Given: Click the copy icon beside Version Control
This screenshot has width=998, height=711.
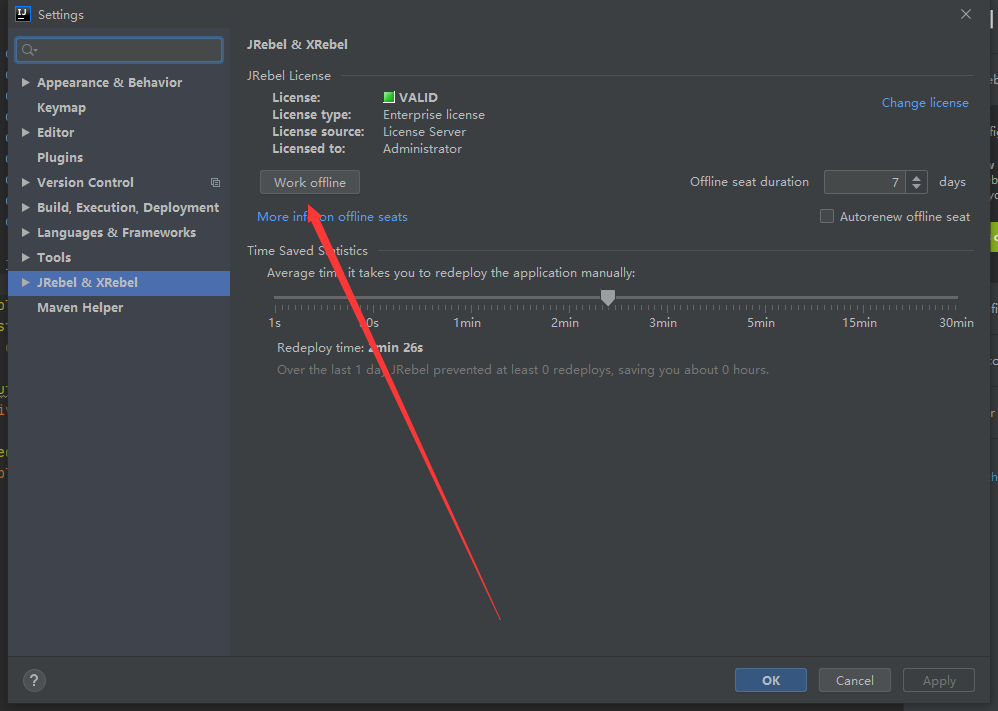Looking at the screenshot, I should pos(216,183).
